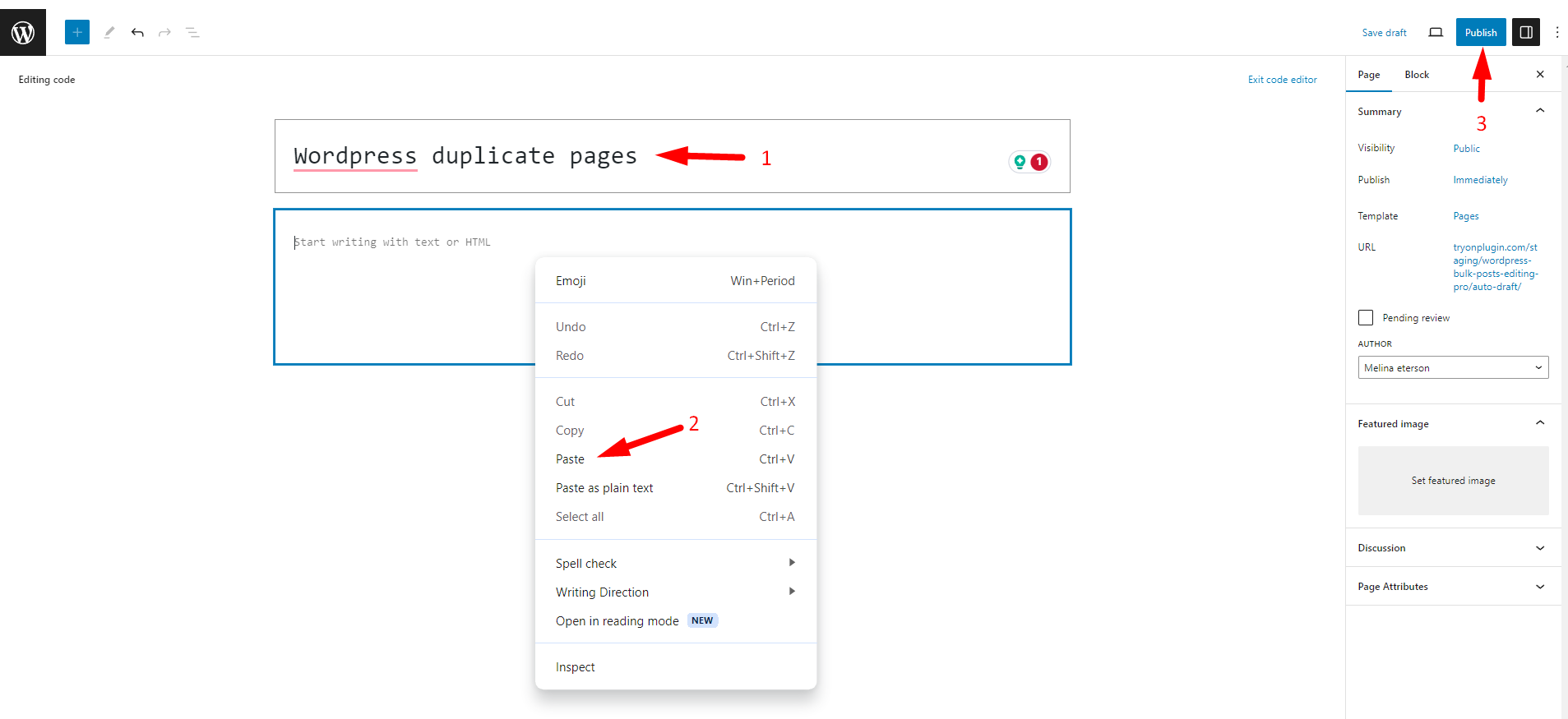
Task: Click the Undo arrow icon in toolbar
Action: pyautogui.click(x=137, y=32)
